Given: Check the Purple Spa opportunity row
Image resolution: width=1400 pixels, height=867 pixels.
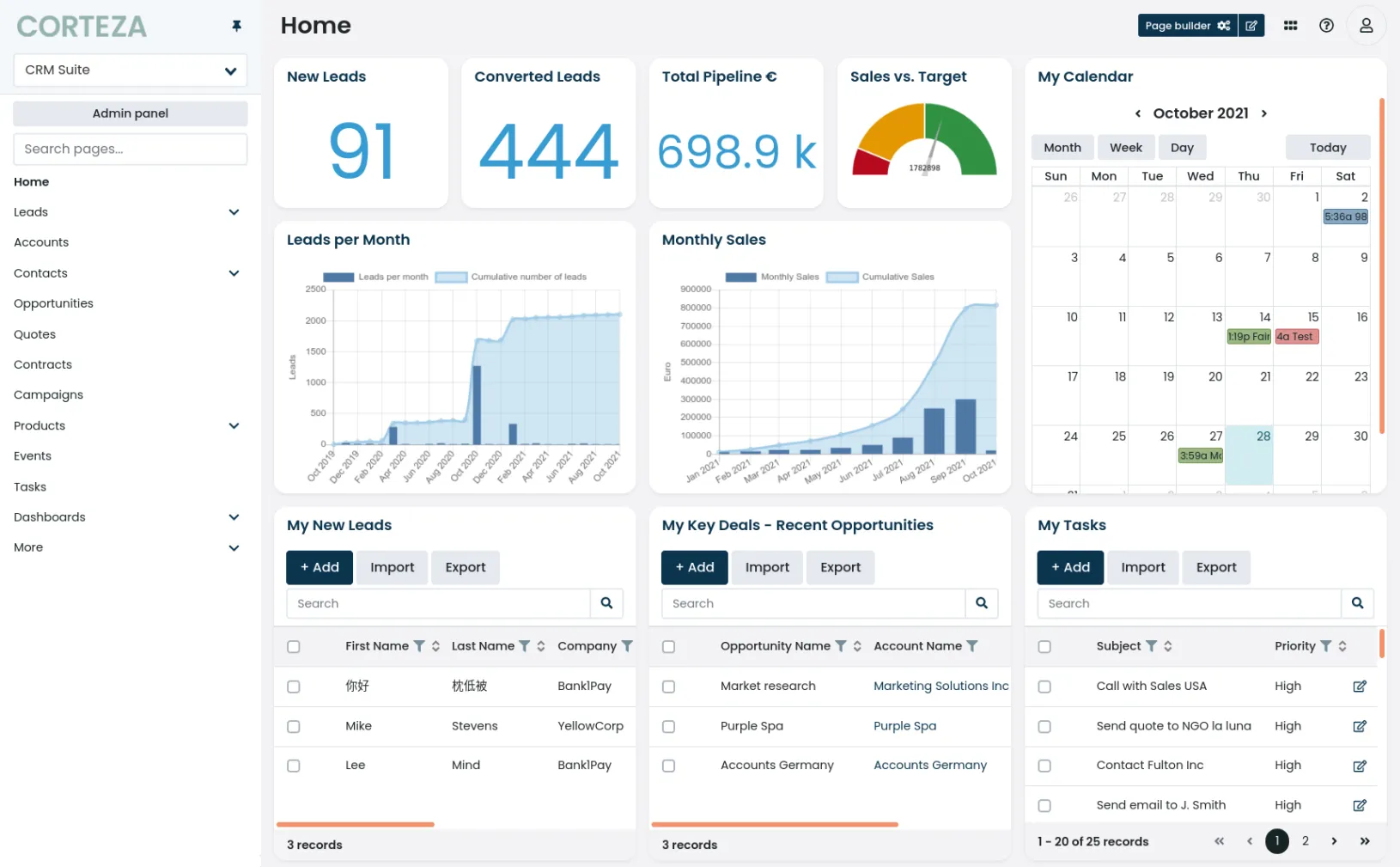Looking at the screenshot, I should coord(668,727).
